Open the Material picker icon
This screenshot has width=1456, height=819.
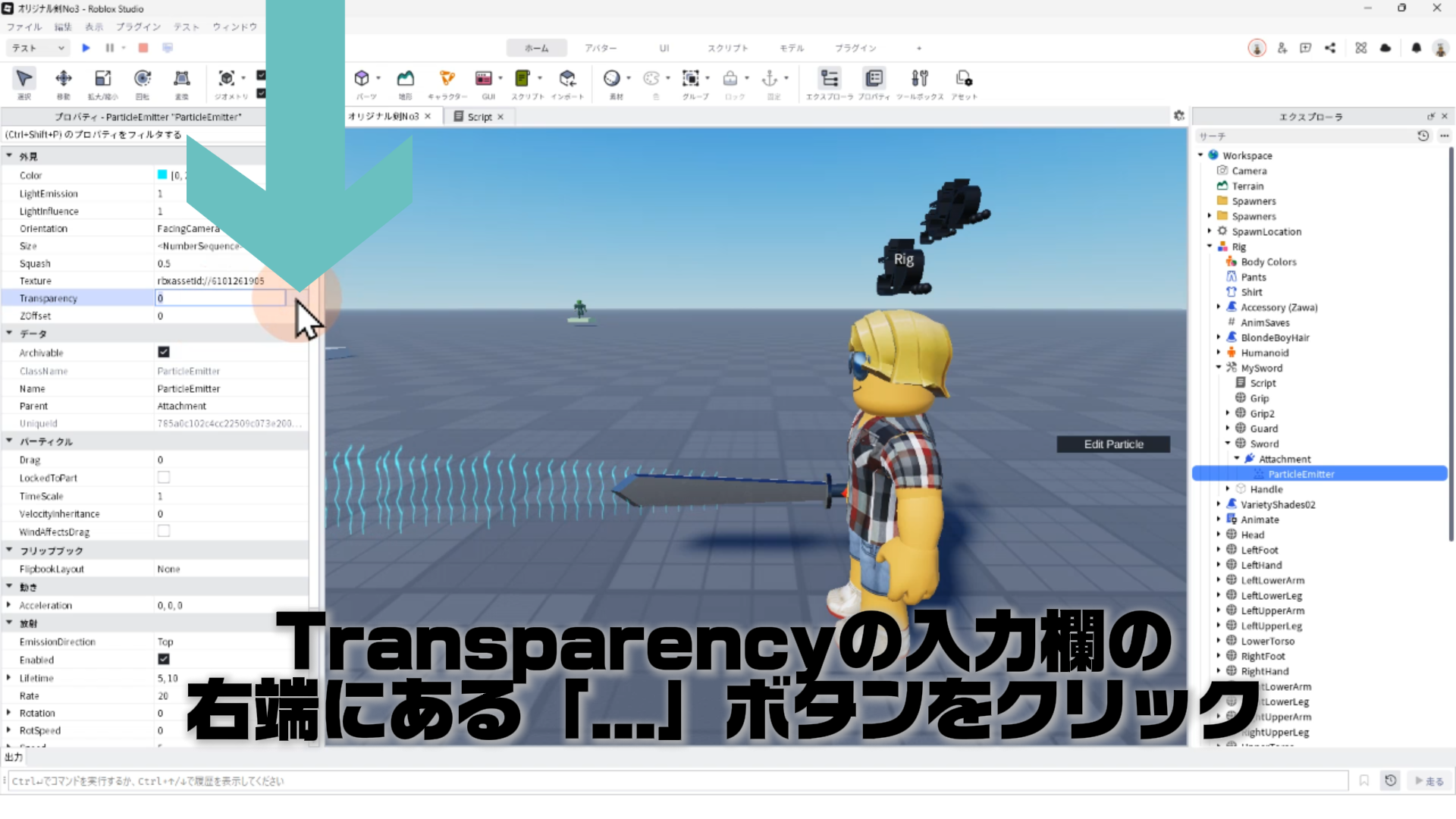click(x=612, y=79)
